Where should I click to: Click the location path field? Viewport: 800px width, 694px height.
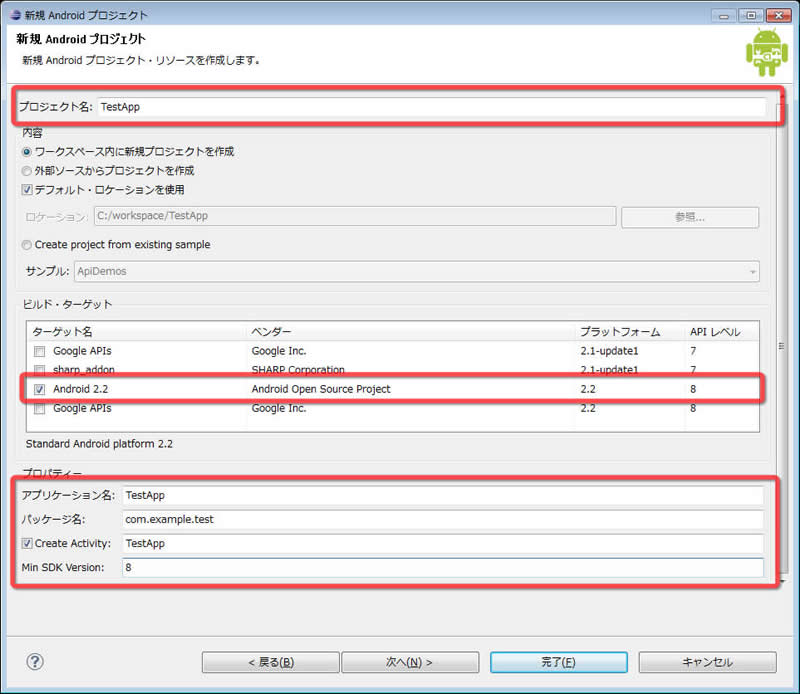pyautogui.click(x=355, y=216)
